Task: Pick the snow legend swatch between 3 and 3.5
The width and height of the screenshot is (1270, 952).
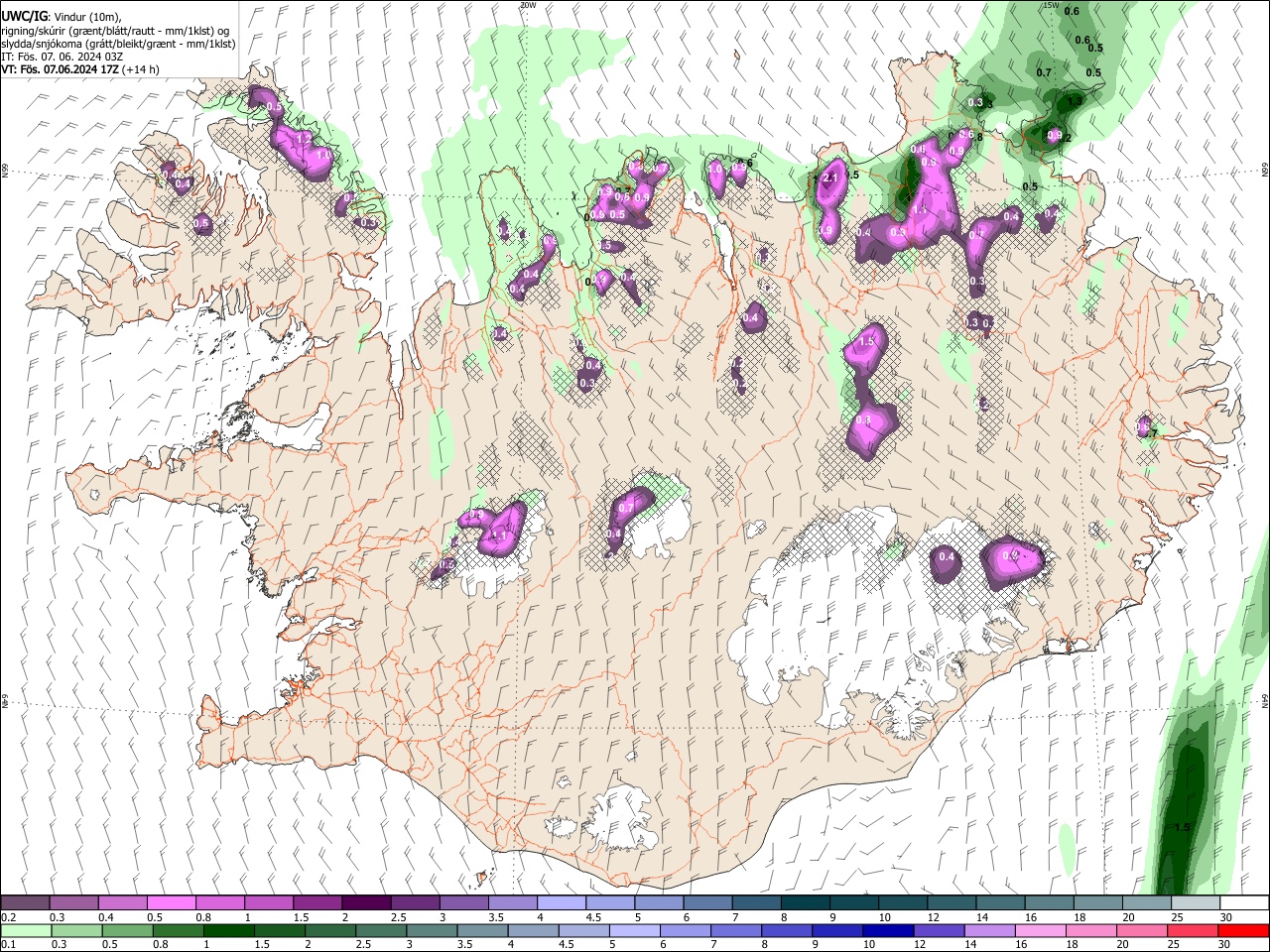Action: (x=463, y=902)
